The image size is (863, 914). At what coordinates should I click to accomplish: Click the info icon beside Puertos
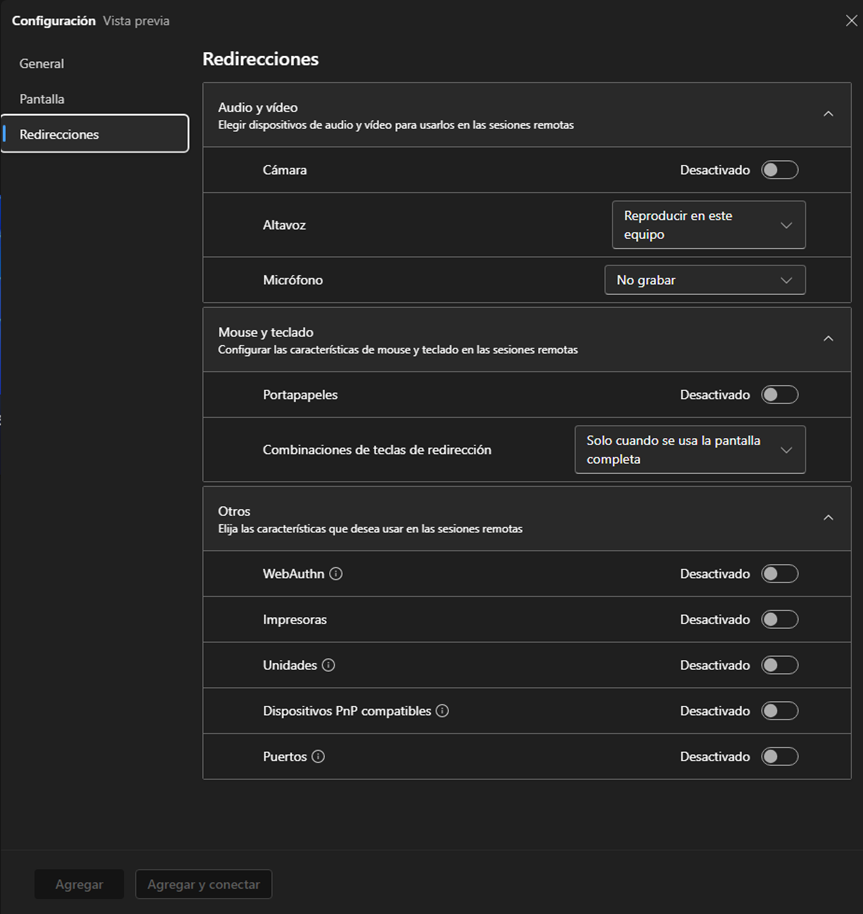318,757
